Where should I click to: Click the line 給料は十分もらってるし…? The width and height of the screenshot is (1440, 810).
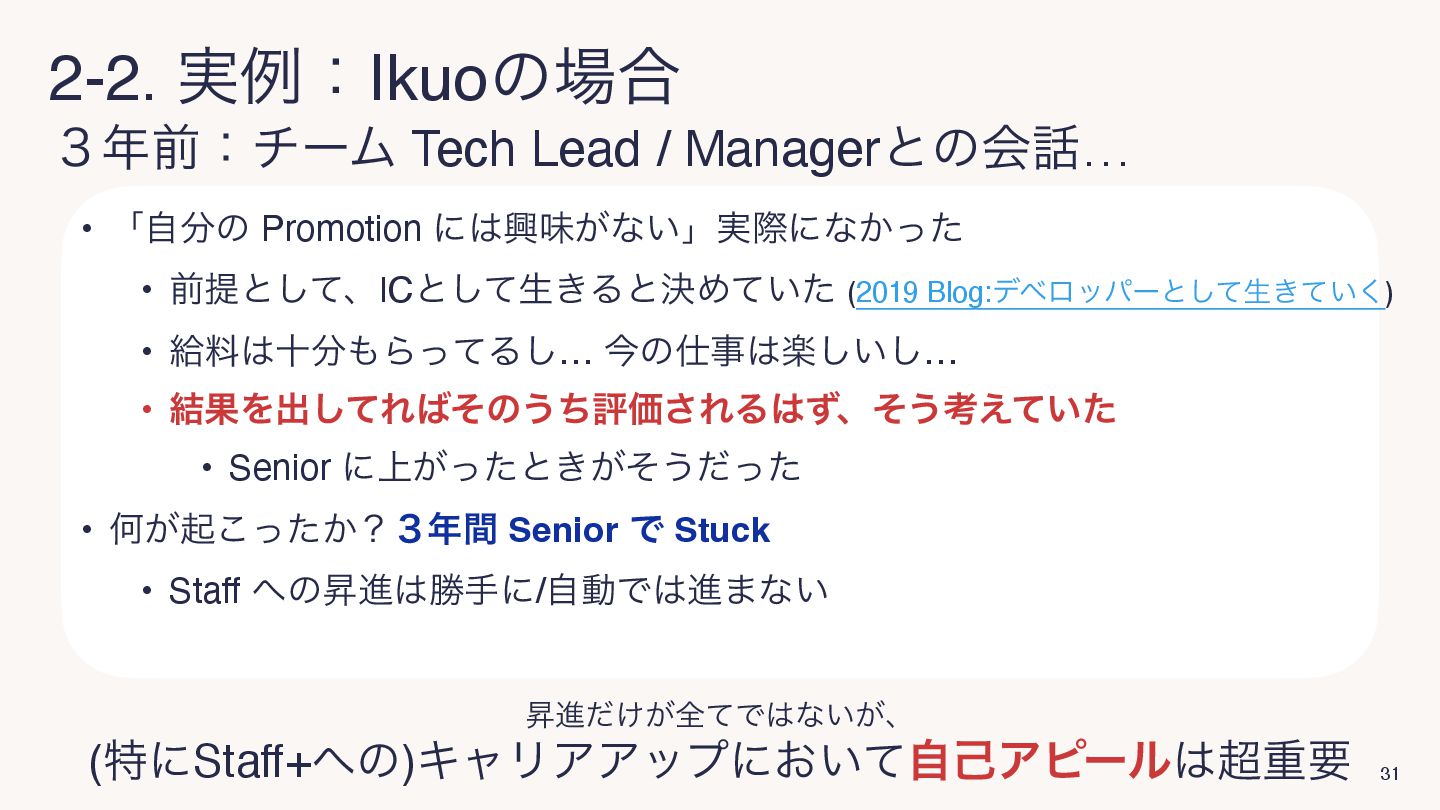click(564, 351)
